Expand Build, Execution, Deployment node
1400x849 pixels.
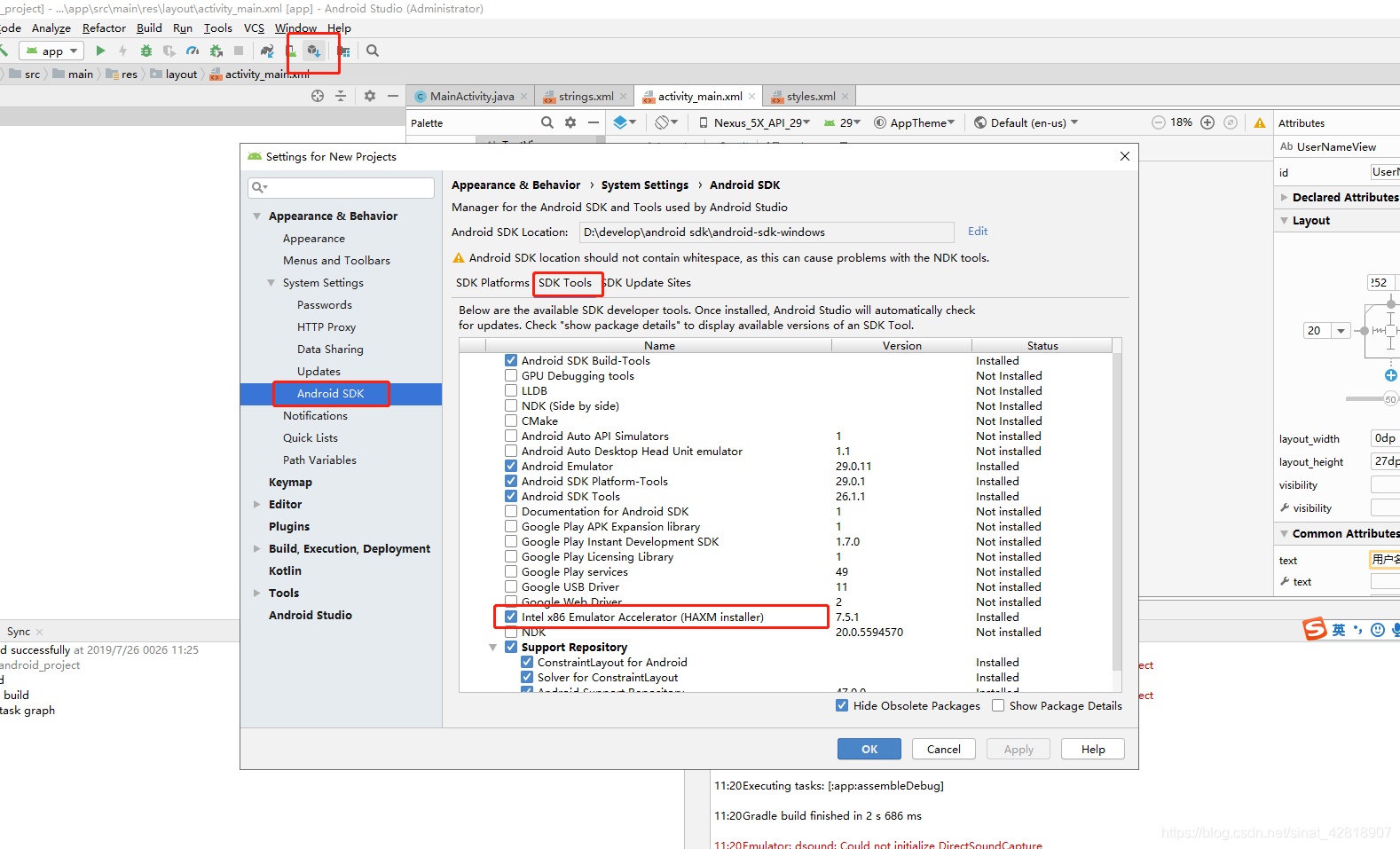[x=257, y=548]
